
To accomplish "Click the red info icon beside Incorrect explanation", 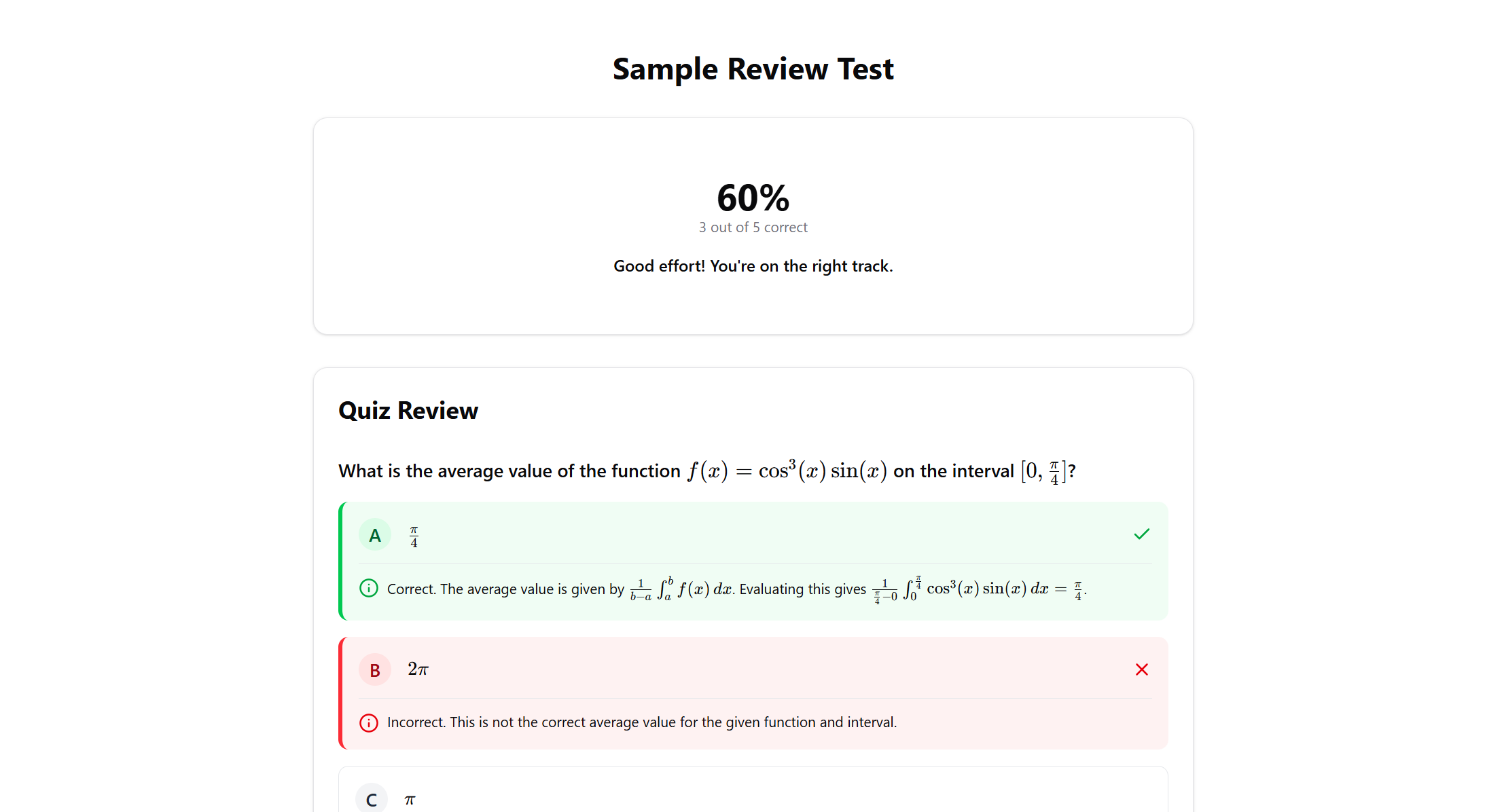I will 368,722.
